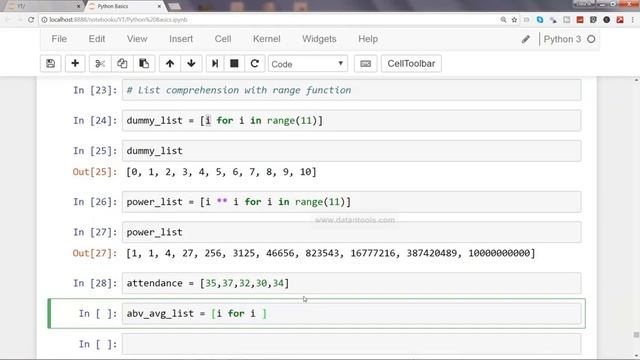This screenshot has height=360, width=640.
Task: Click the dummy_list = [i for i cell
Action: coord(351,121)
